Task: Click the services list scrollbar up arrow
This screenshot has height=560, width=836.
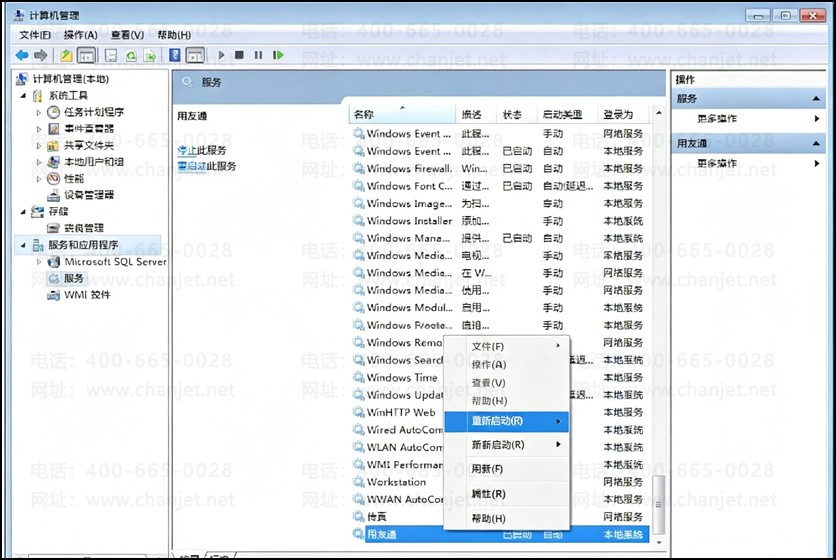Action: tap(659, 113)
